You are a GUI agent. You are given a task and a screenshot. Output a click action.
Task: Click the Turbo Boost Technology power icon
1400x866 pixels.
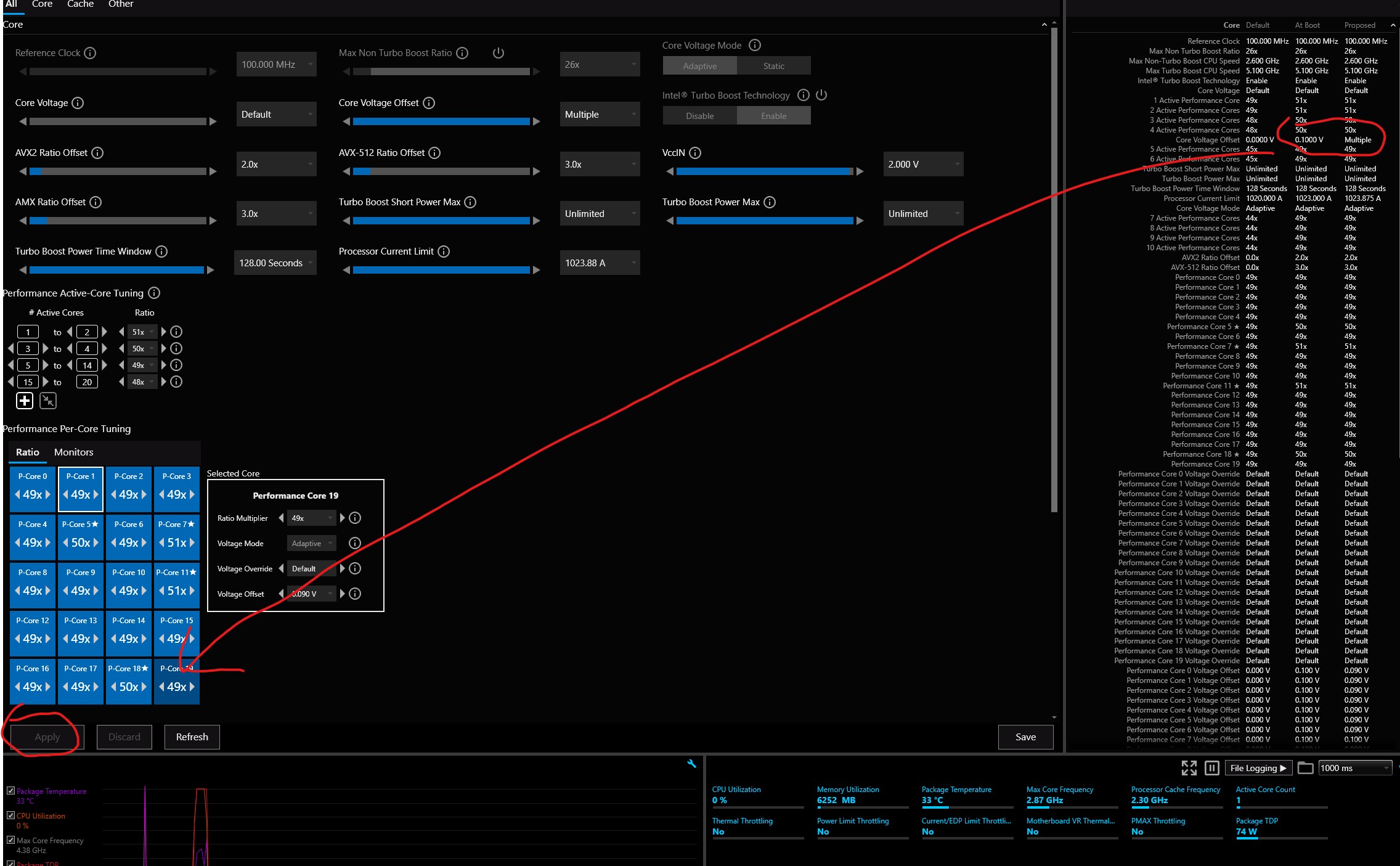pos(821,95)
